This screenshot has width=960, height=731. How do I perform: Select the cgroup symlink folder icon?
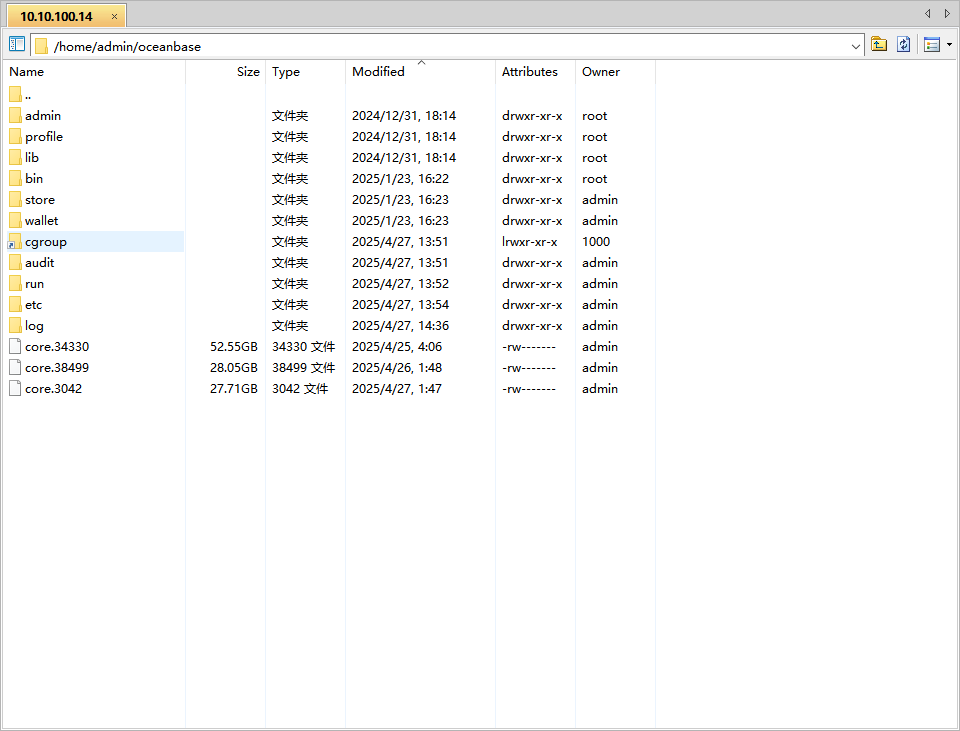(15, 241)
